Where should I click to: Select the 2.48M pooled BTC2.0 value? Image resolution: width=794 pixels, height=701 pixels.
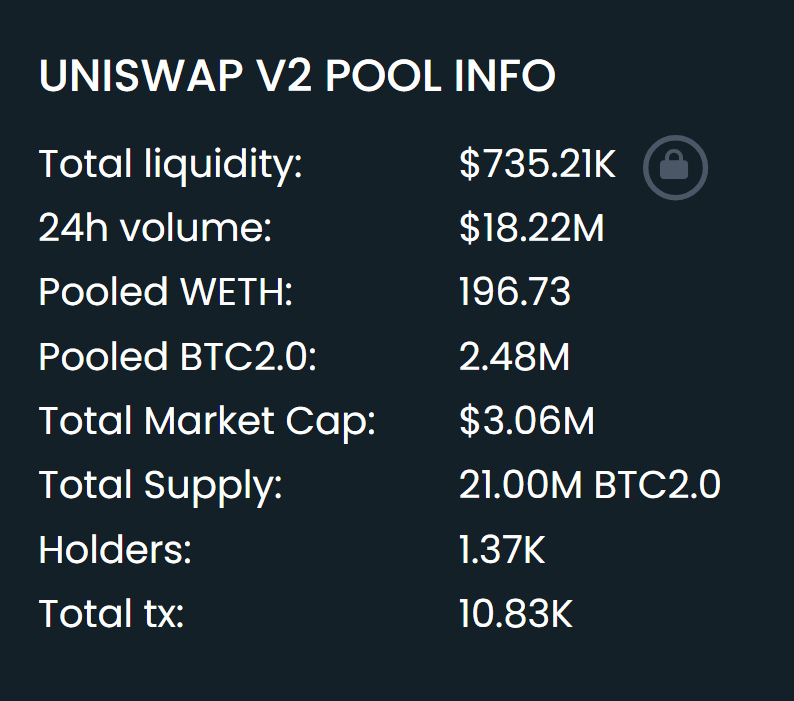point(514,357)
